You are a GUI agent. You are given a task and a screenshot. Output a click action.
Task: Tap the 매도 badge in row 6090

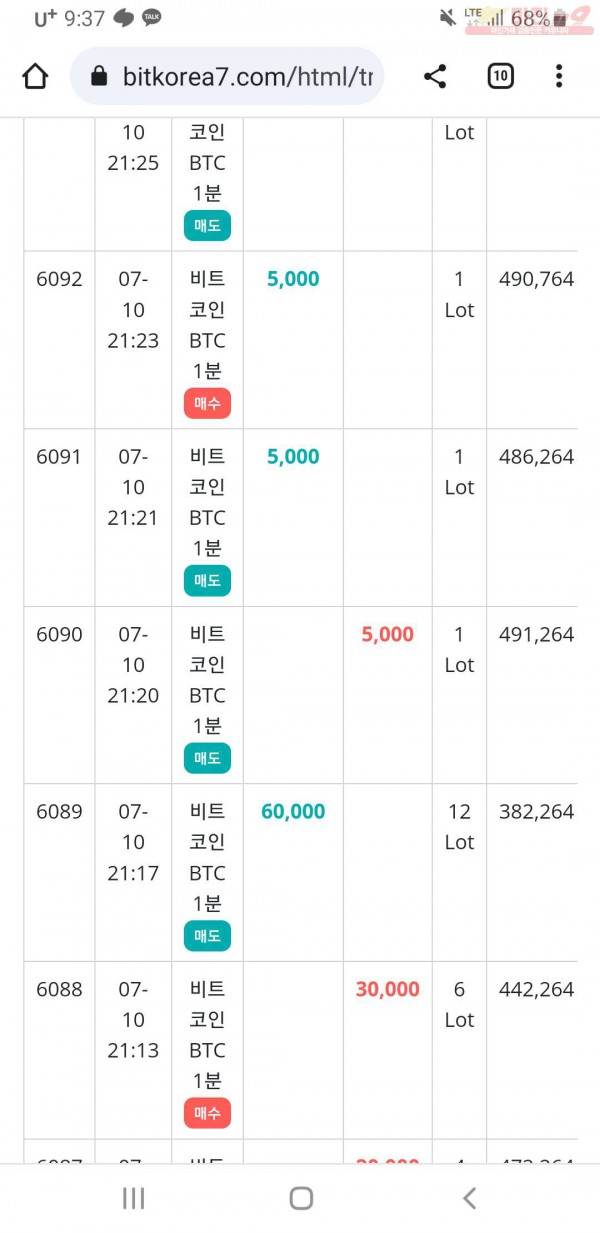click(207, 759)
